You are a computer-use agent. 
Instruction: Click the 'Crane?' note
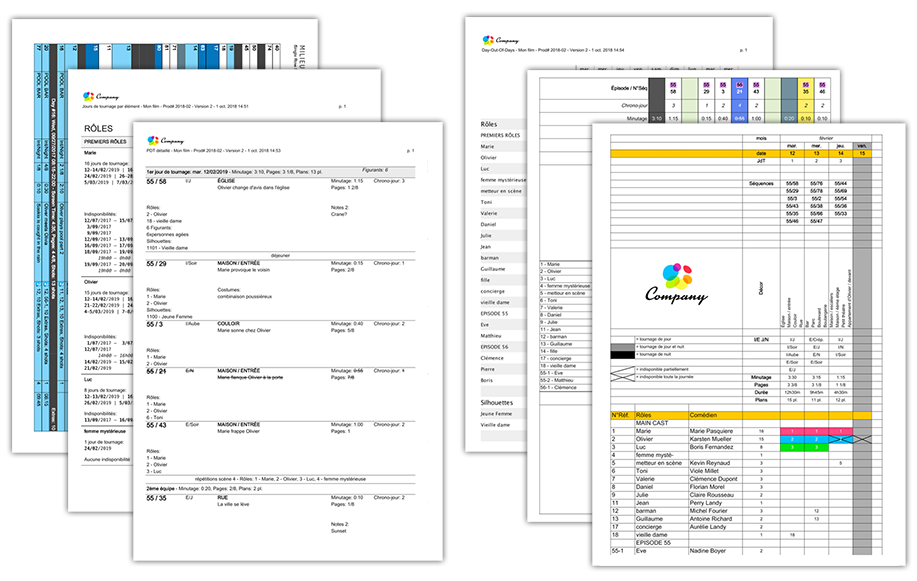(339, 214)
